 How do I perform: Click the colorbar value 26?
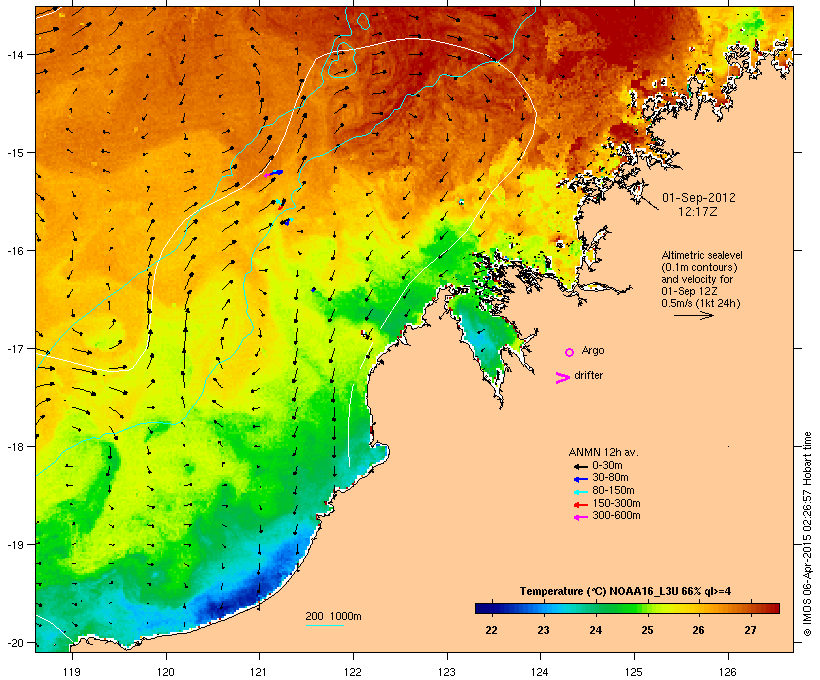click(x=699, y=630)
